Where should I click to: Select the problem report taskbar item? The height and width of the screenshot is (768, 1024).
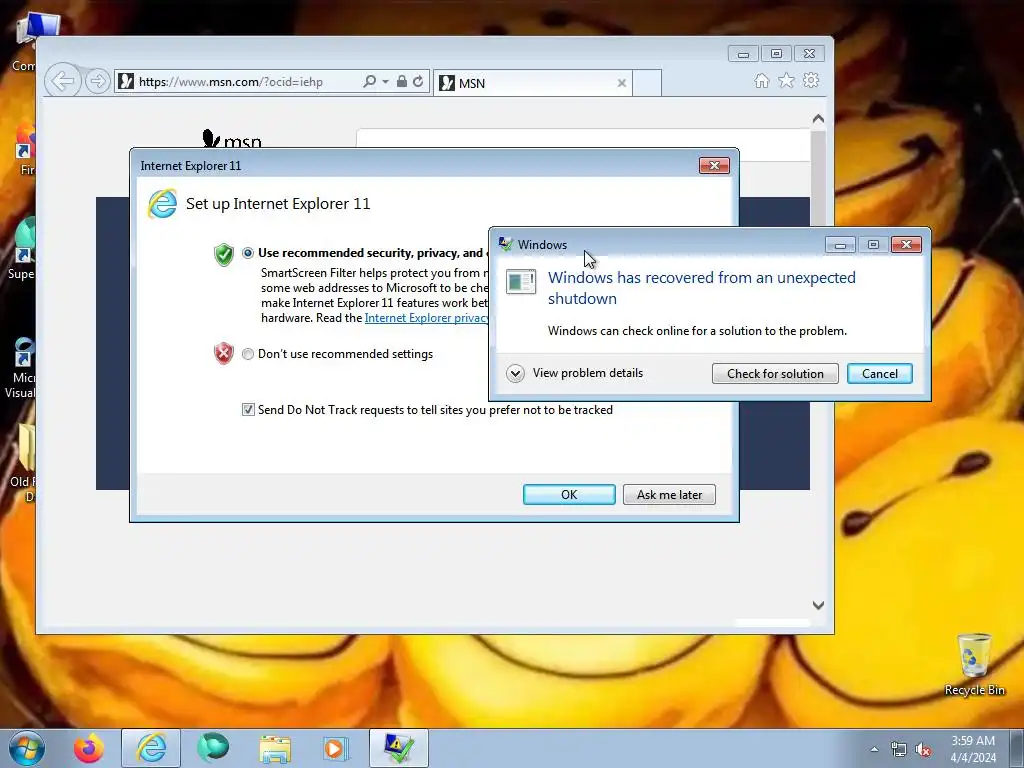pyautogui.click(x=399, y=748)
